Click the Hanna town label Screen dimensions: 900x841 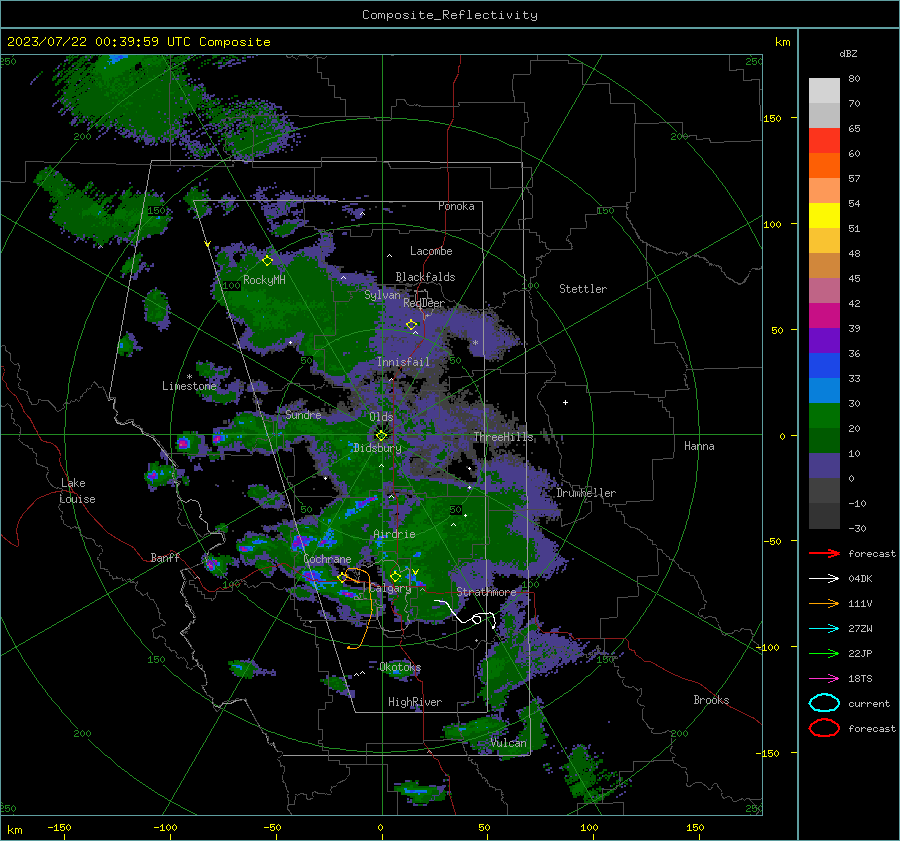point(699,446)
